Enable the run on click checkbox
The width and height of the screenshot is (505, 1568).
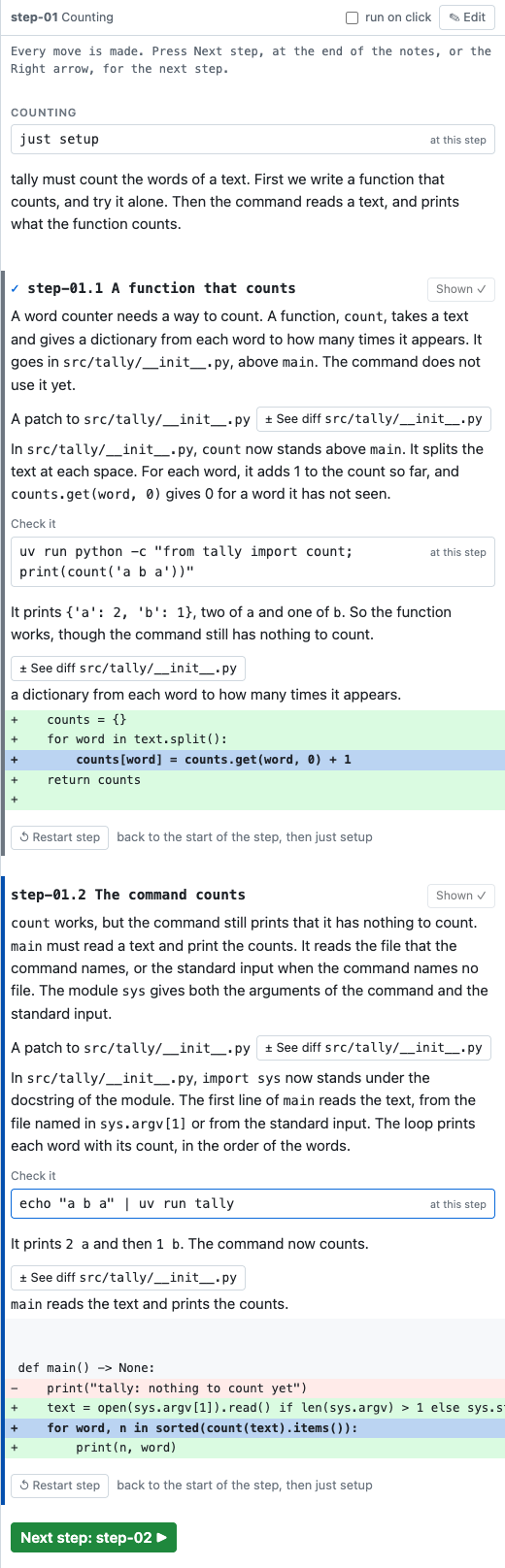tap(353, 17)
